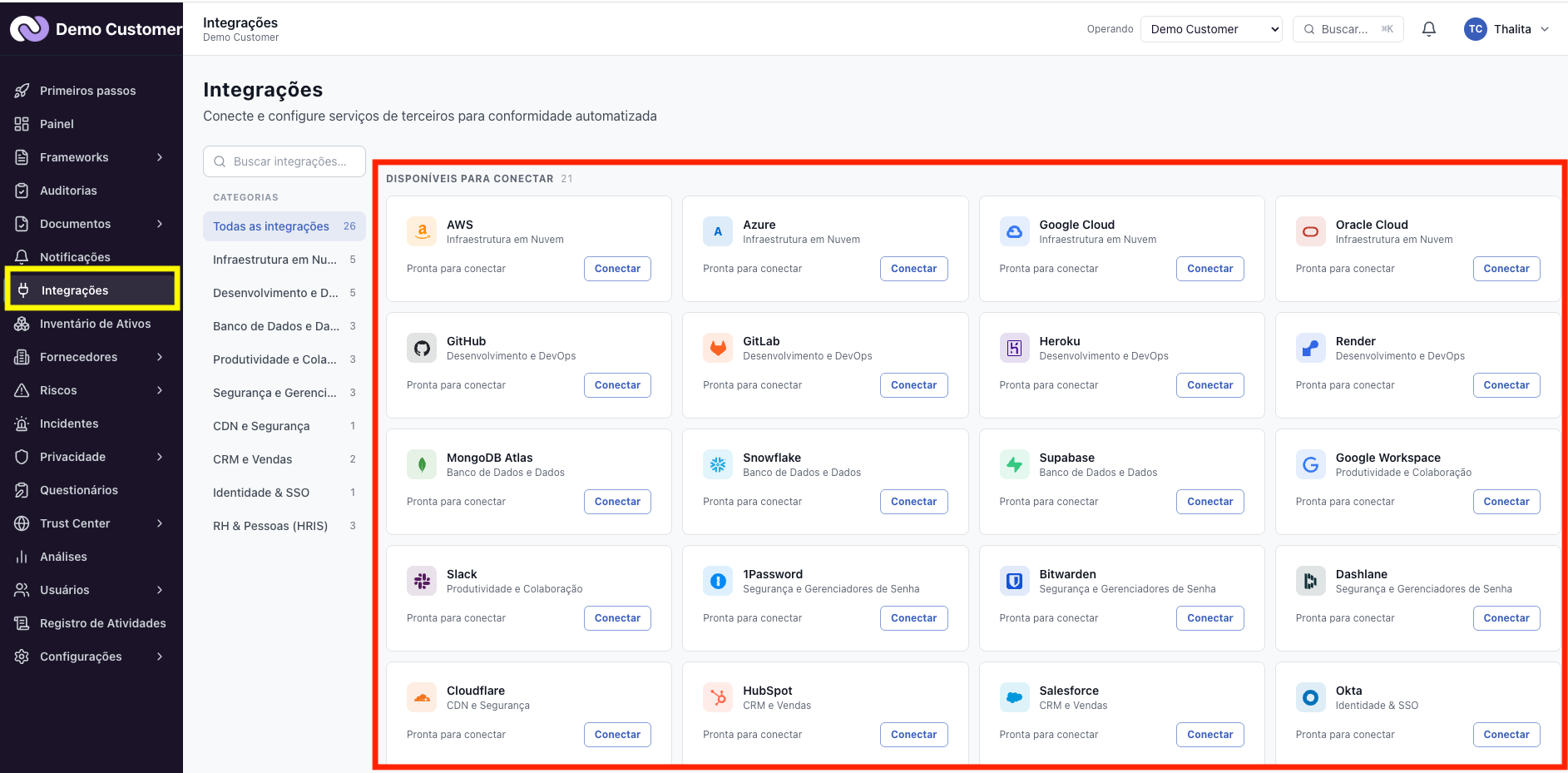Connect the HubSpot integration

(x=913, y=735)
